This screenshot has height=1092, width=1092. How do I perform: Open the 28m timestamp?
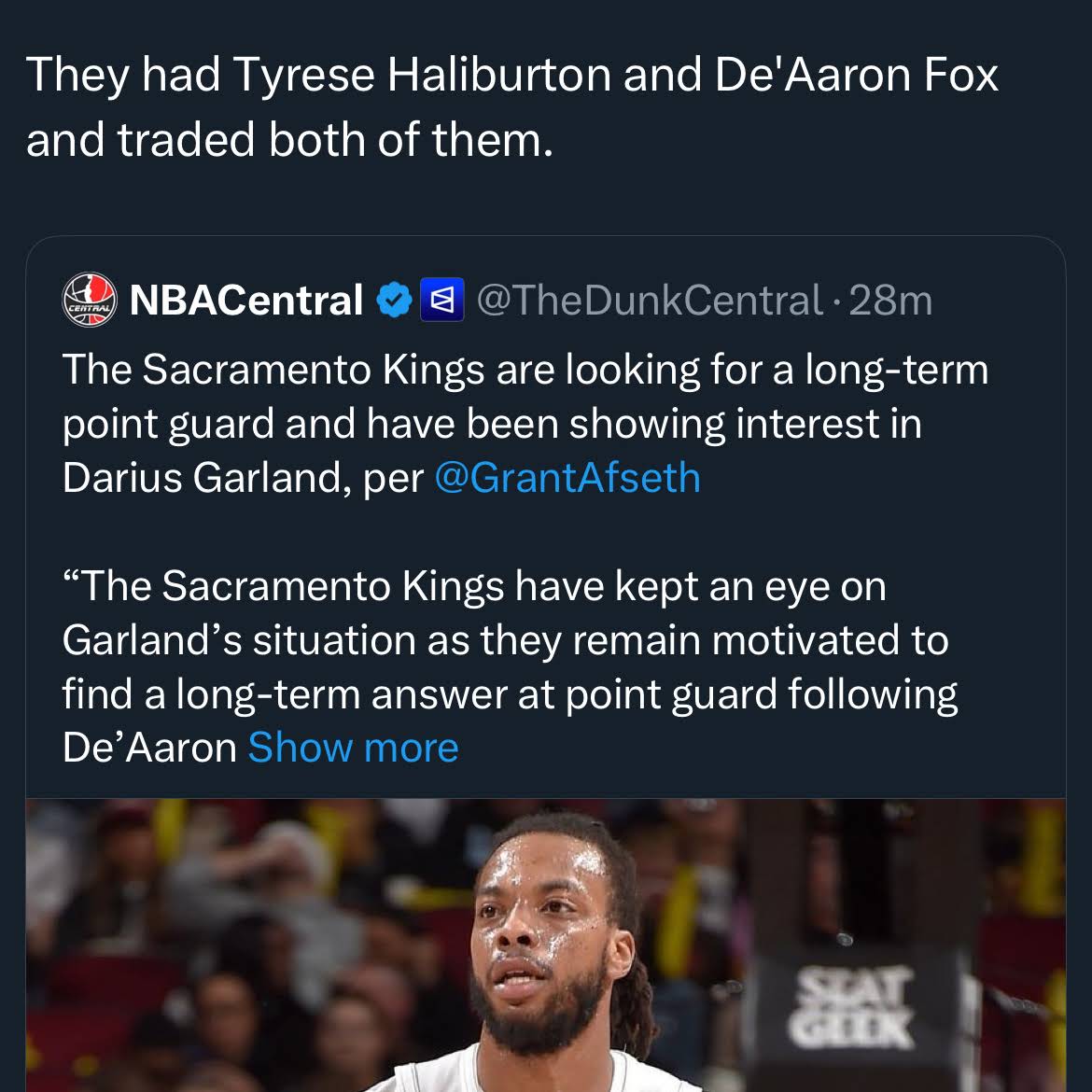(x=890, y=301)
